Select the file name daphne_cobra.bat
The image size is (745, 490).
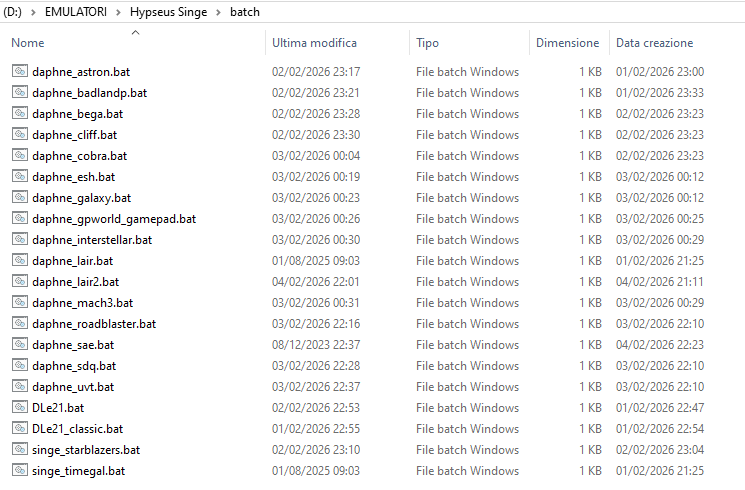click(x=80, y=156)
